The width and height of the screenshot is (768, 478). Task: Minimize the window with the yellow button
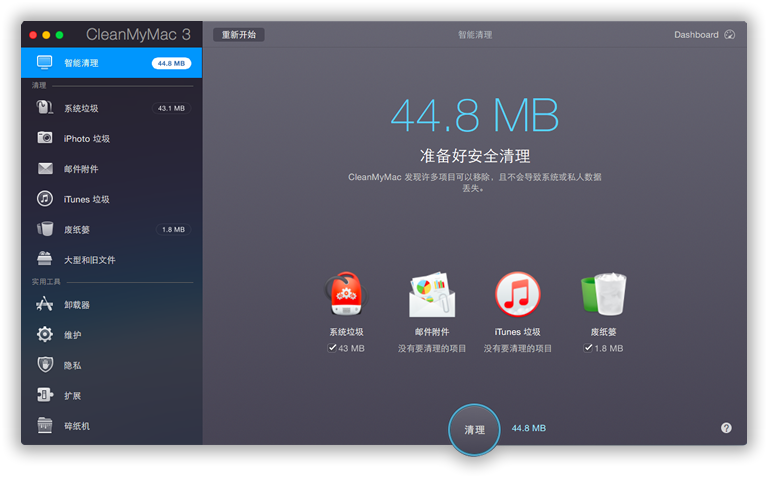coord(46,35)
